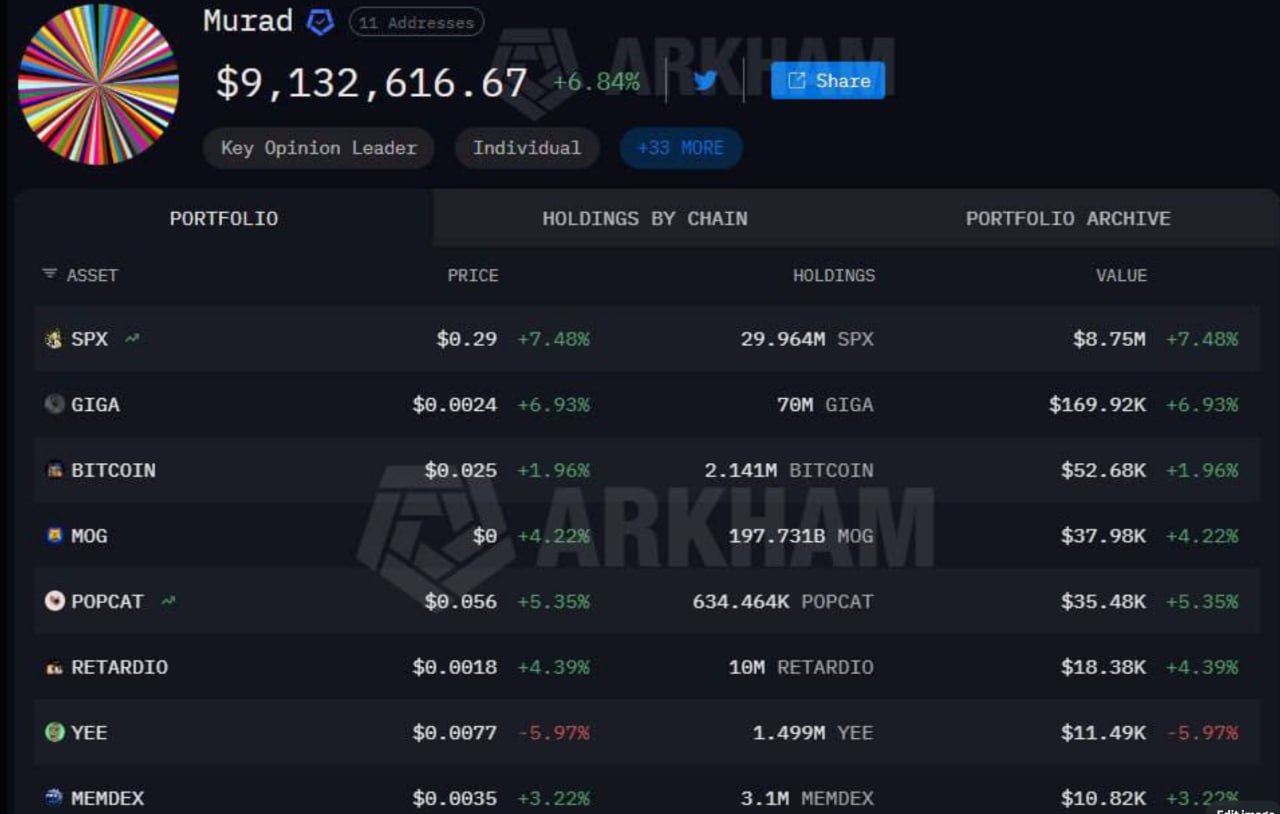Click the YEE value $11.49K

[1103, 732]
